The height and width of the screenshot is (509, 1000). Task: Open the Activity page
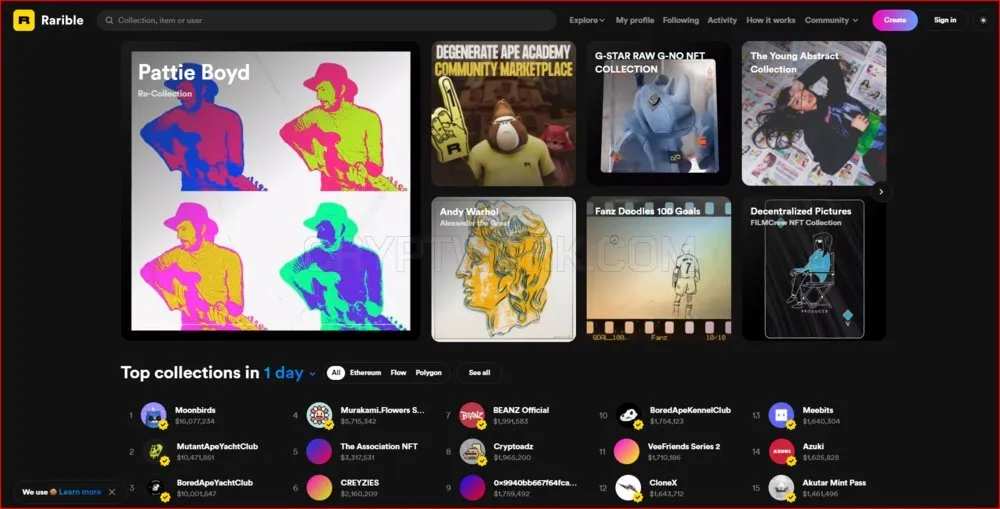[x=722, y=20]
